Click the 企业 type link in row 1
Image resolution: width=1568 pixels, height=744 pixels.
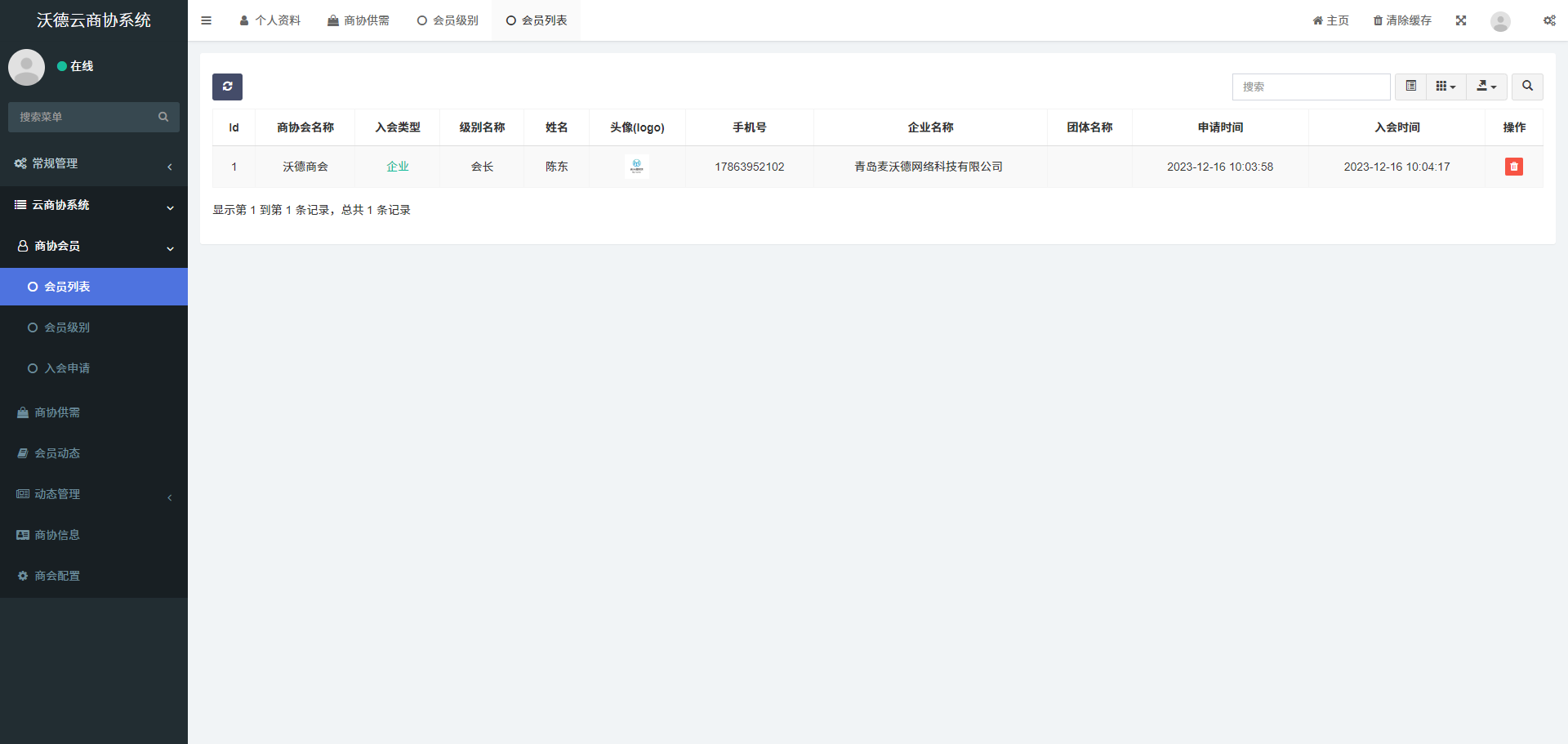[398, 167]
